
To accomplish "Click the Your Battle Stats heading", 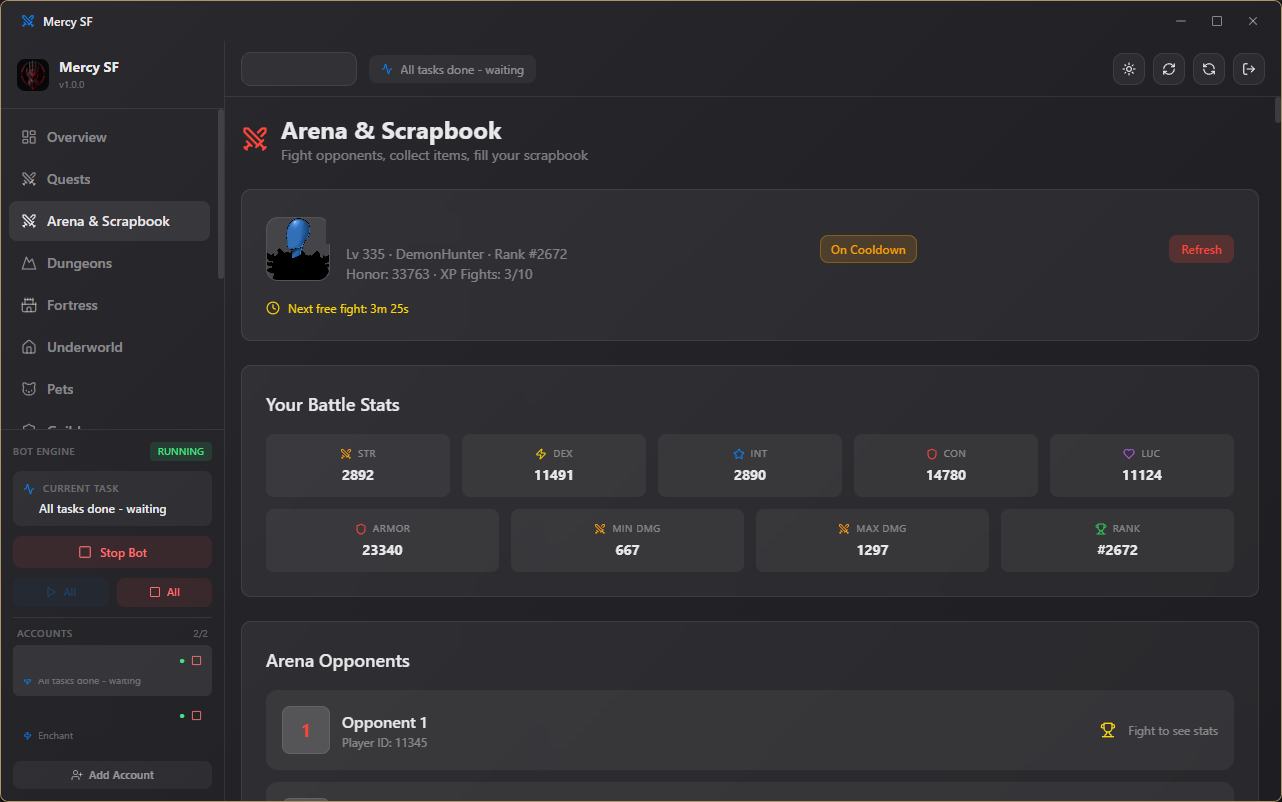I will pyautogui.click(x=333, y=405).
